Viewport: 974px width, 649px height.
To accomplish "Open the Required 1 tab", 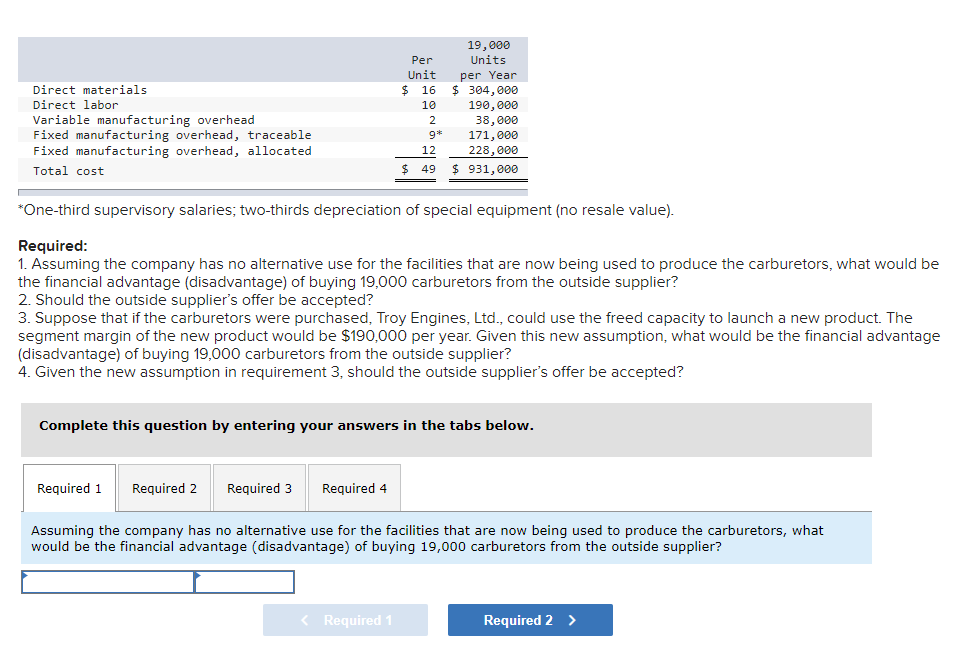I will point(69,488).
